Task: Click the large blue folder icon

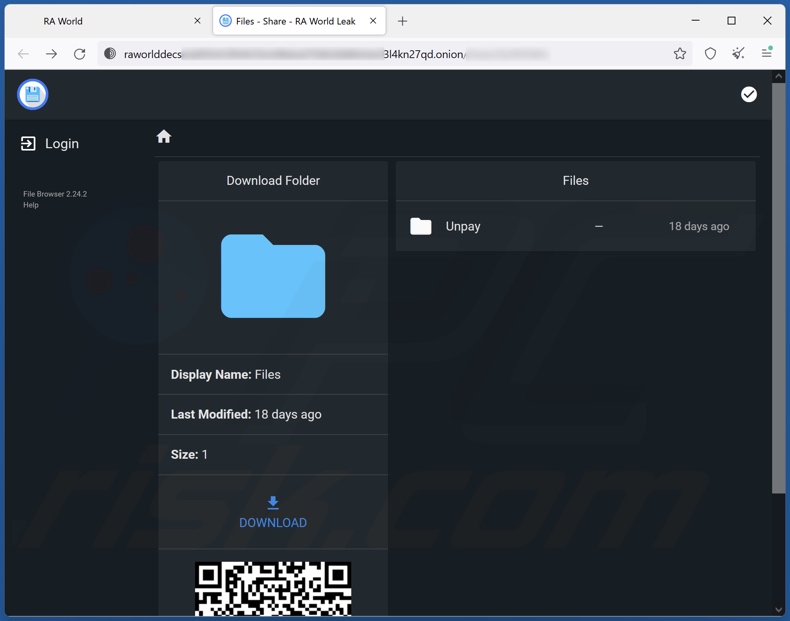Action: 273,276
